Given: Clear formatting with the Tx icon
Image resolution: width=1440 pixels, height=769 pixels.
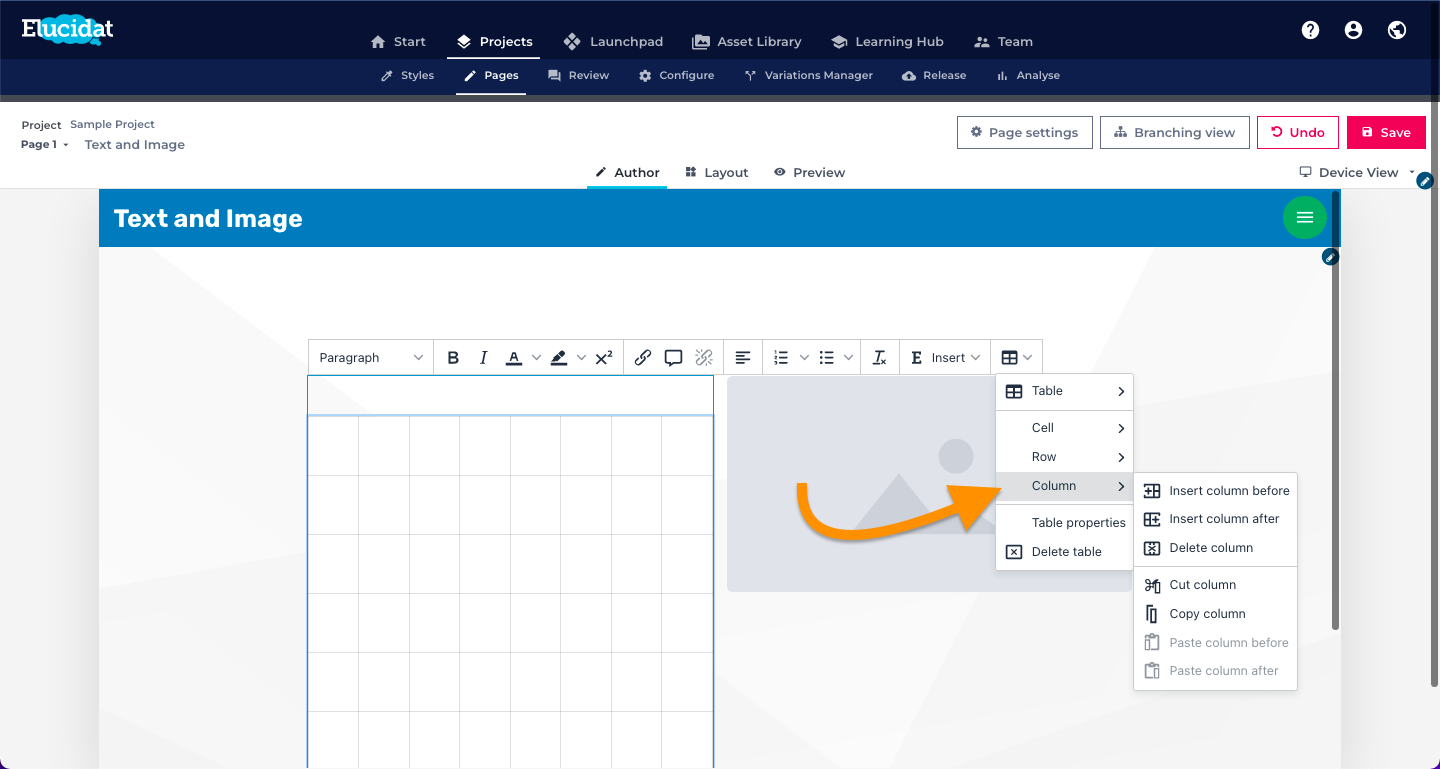Looking at the screenshot, I should (x=880, y=358).
